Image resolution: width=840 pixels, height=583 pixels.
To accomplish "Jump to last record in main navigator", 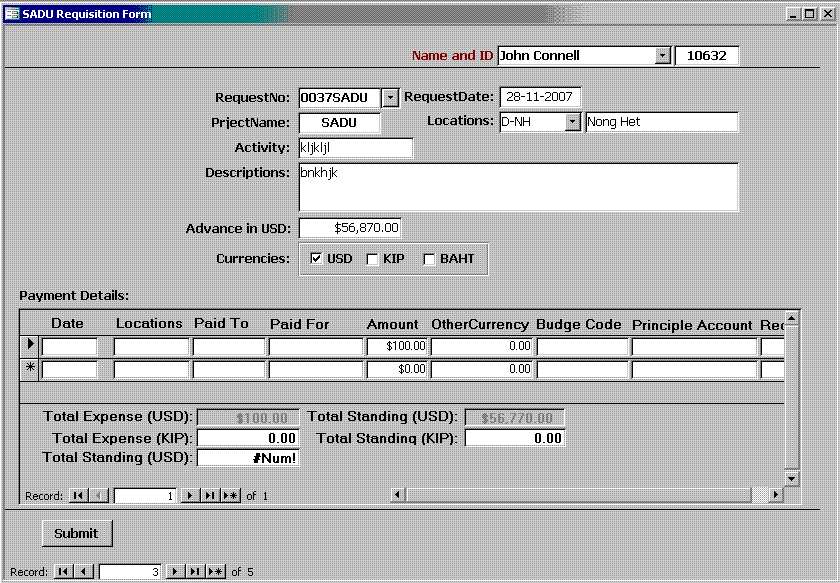I will 194,572.
